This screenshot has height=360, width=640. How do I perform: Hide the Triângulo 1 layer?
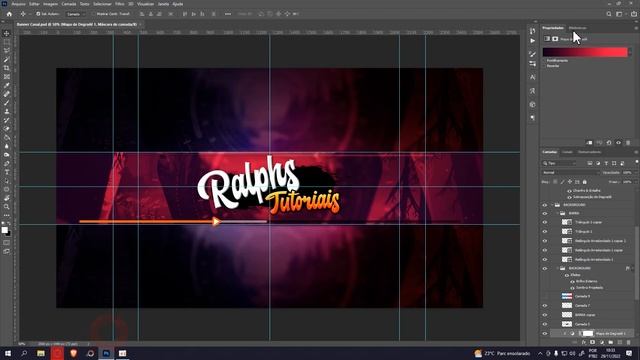tap(544, 231)
